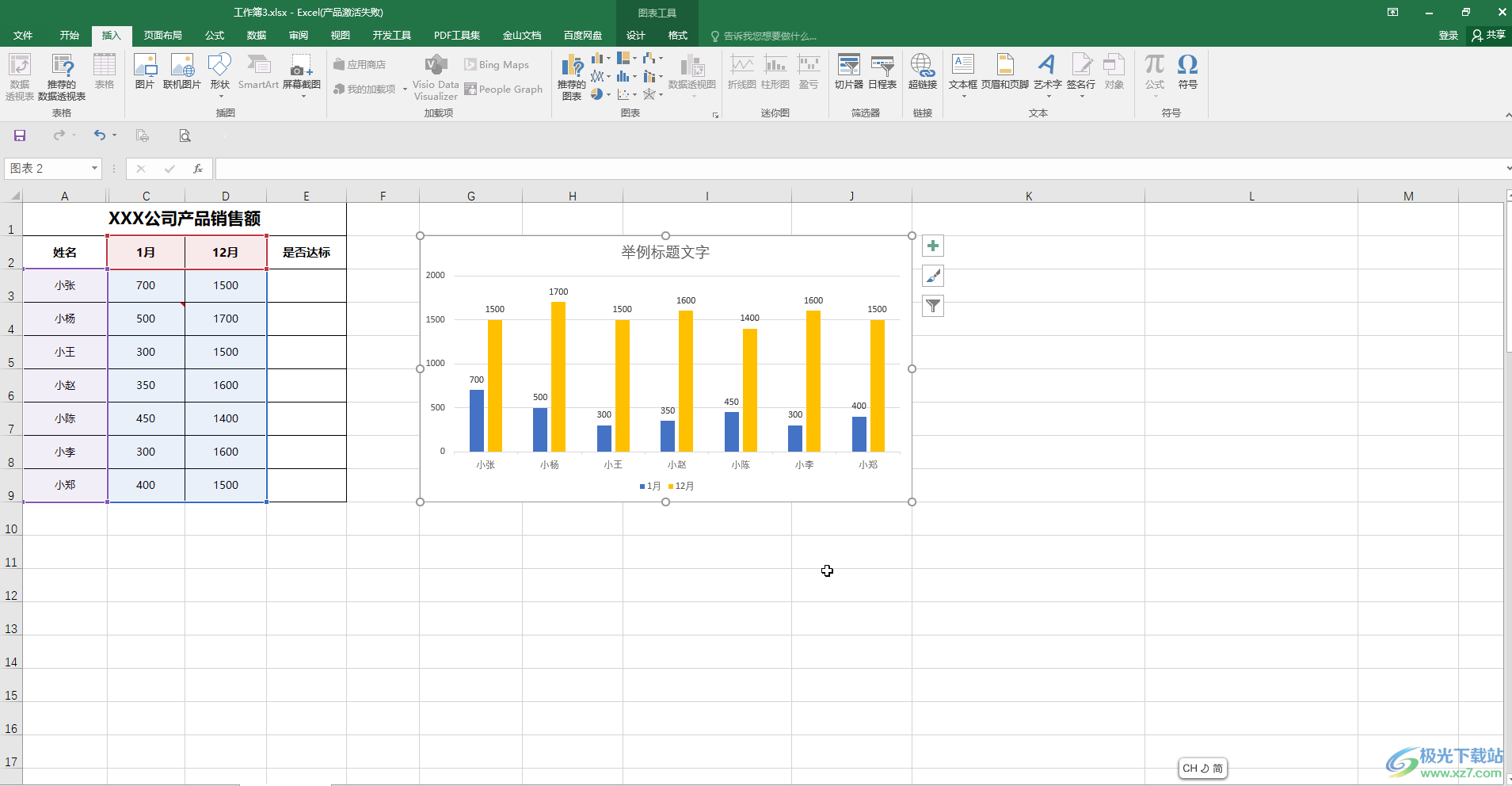Save the workbook from quick access toolbar
The height and width of the screenshot is (786, 1512).
pos(20,135)
